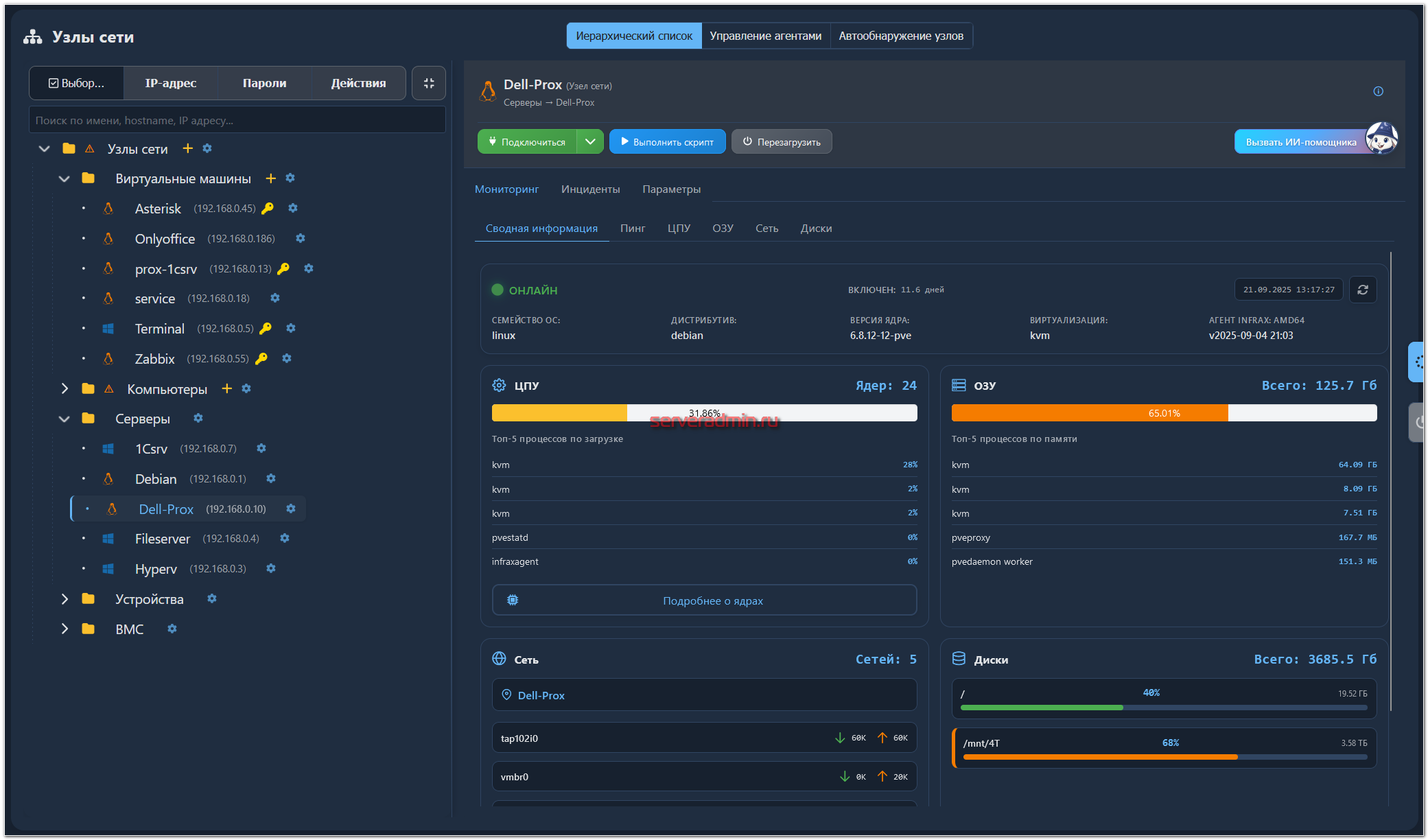Viewport: 1428px width, 840px height.
Task: Click the gear icon next to BMC
Action: tap(172, 629)
